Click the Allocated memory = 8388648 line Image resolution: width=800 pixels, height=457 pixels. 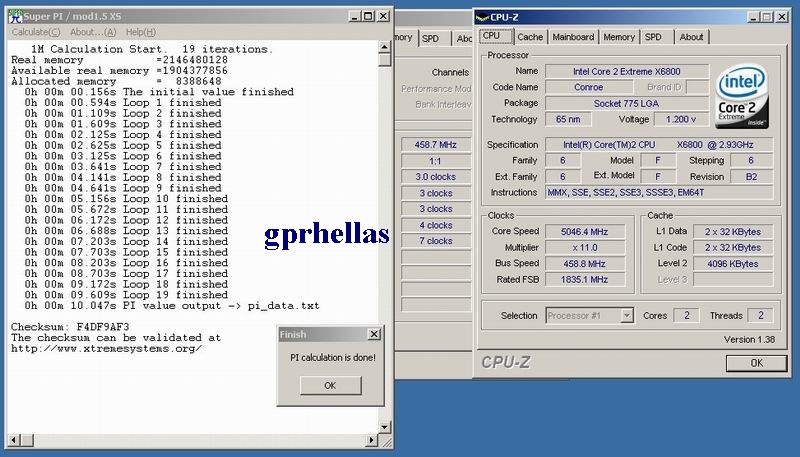[x=116, y=82]
